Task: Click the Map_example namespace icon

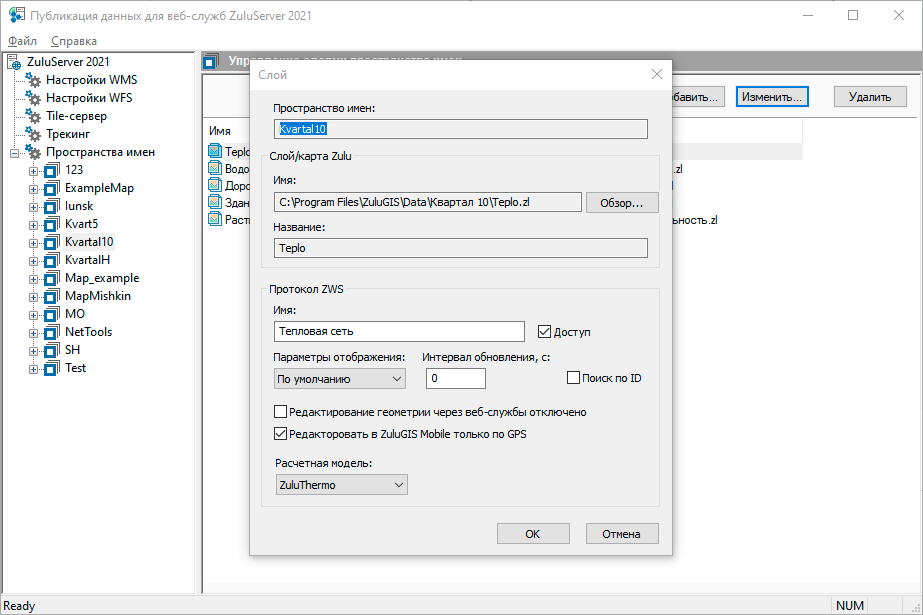Action: [51, 278]
